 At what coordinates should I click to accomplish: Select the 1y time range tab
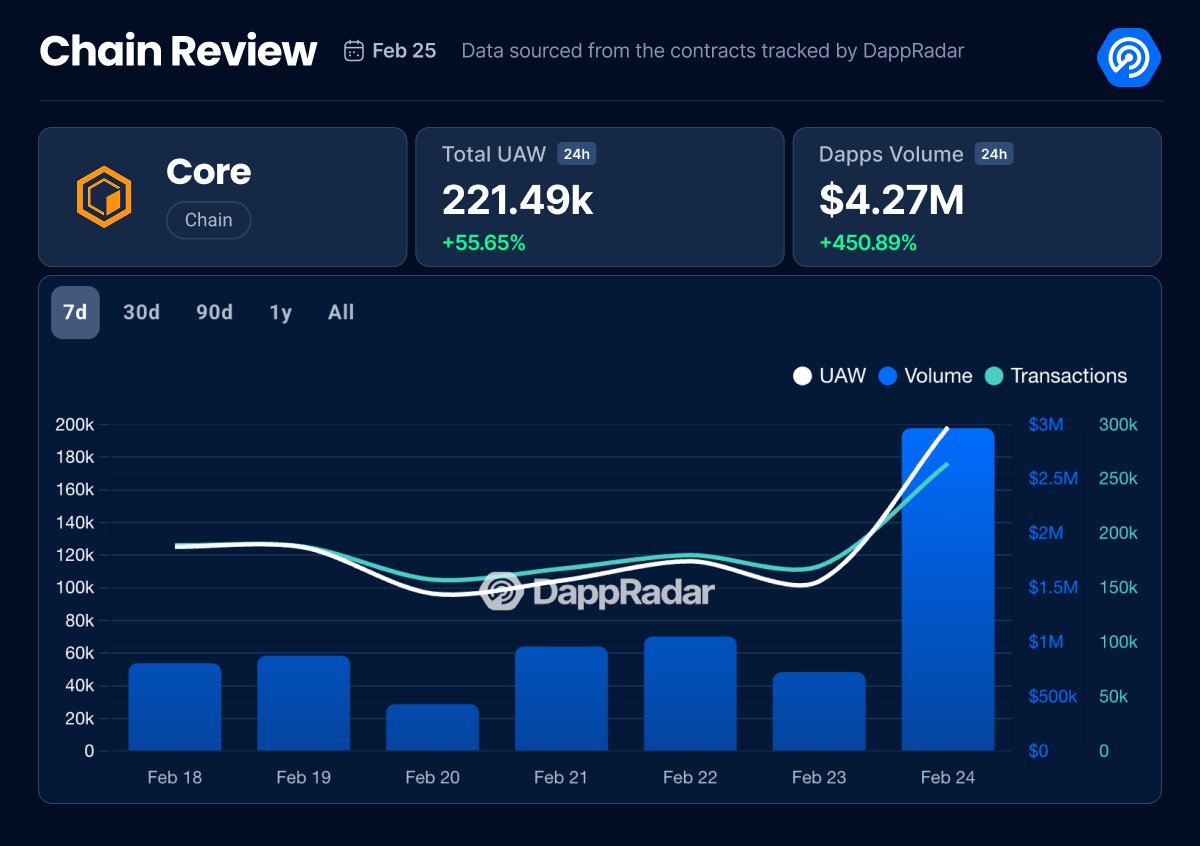280,312
